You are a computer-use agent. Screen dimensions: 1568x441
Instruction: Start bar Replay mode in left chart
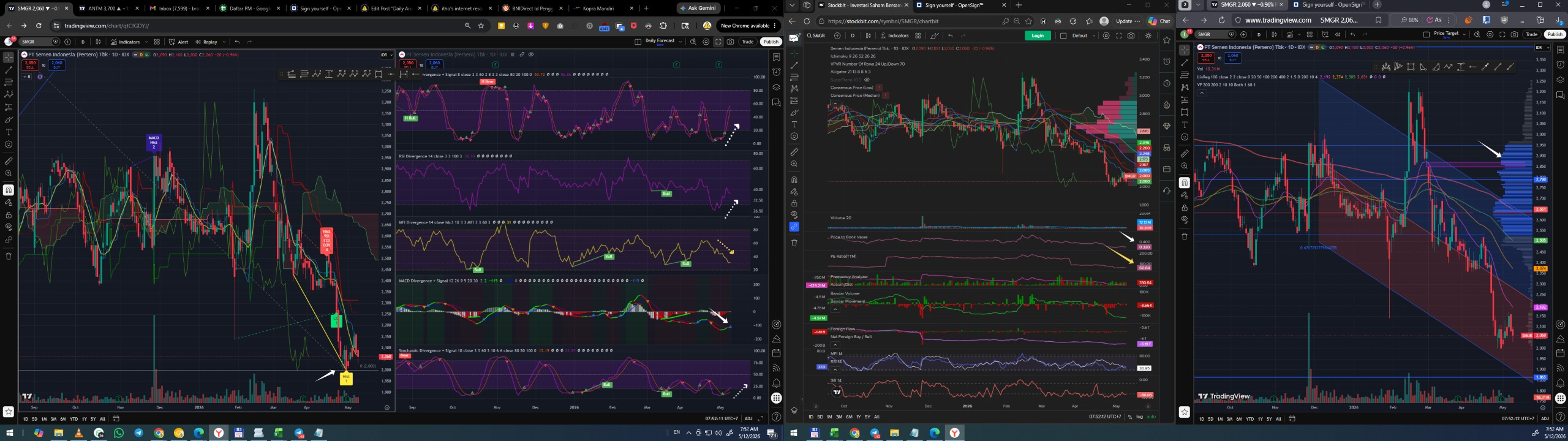pyautogui.click(x=207, y=42)
